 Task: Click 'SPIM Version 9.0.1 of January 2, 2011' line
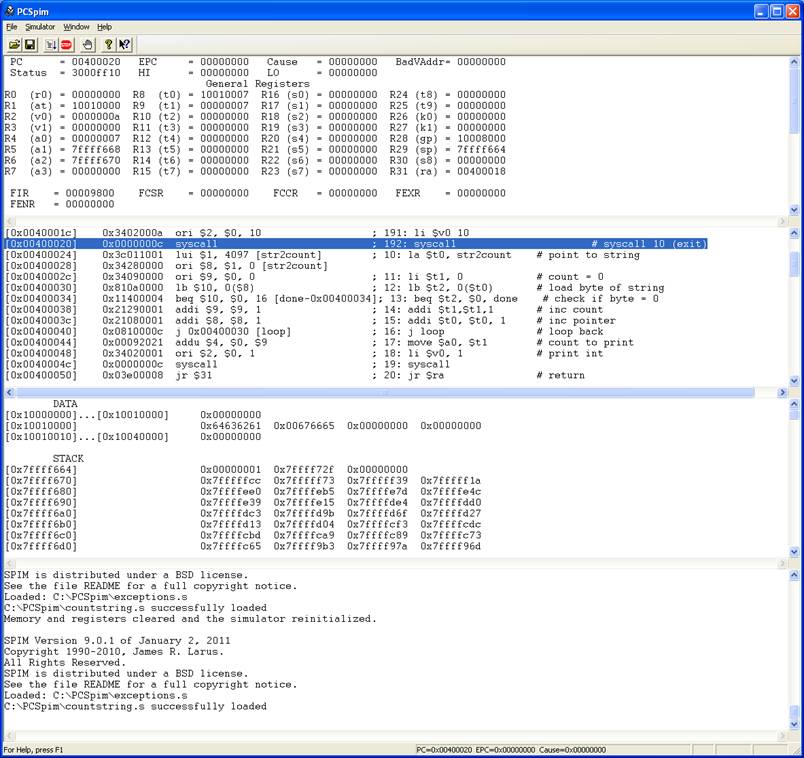117,641
